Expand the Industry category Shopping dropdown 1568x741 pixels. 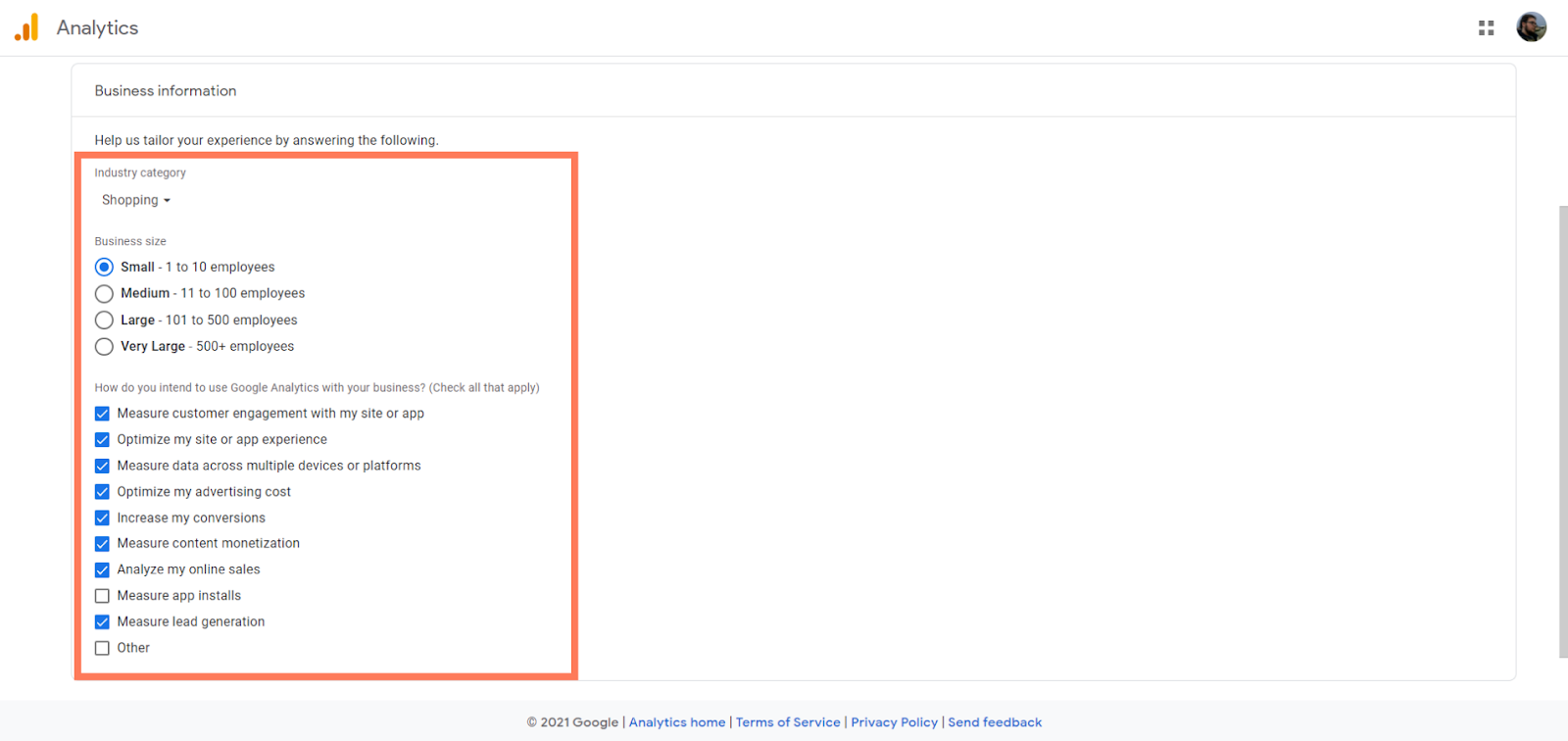[x=136, y=200]
